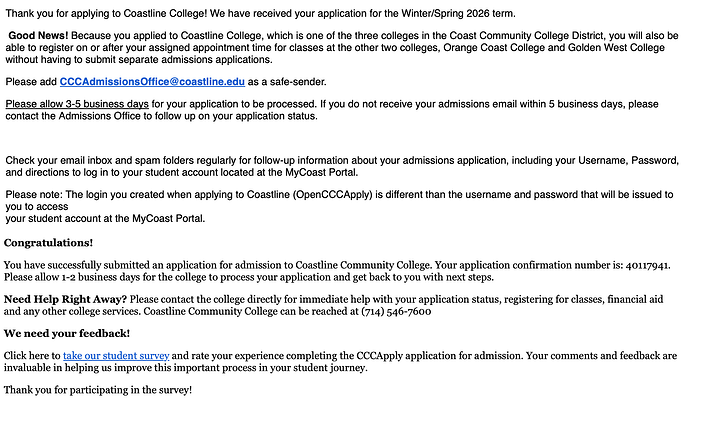This screenshot has width=722, height=438.
Task: Click the CCCAdmissionsOffice@coastline.edu email link
Action: tap(151, 81)
